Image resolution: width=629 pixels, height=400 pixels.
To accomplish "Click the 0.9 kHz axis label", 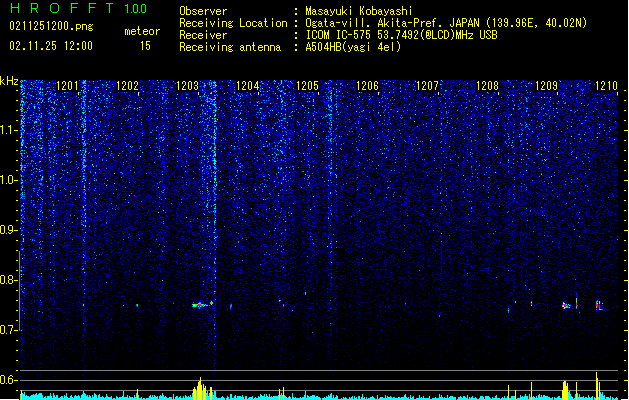I will [8, 230].
